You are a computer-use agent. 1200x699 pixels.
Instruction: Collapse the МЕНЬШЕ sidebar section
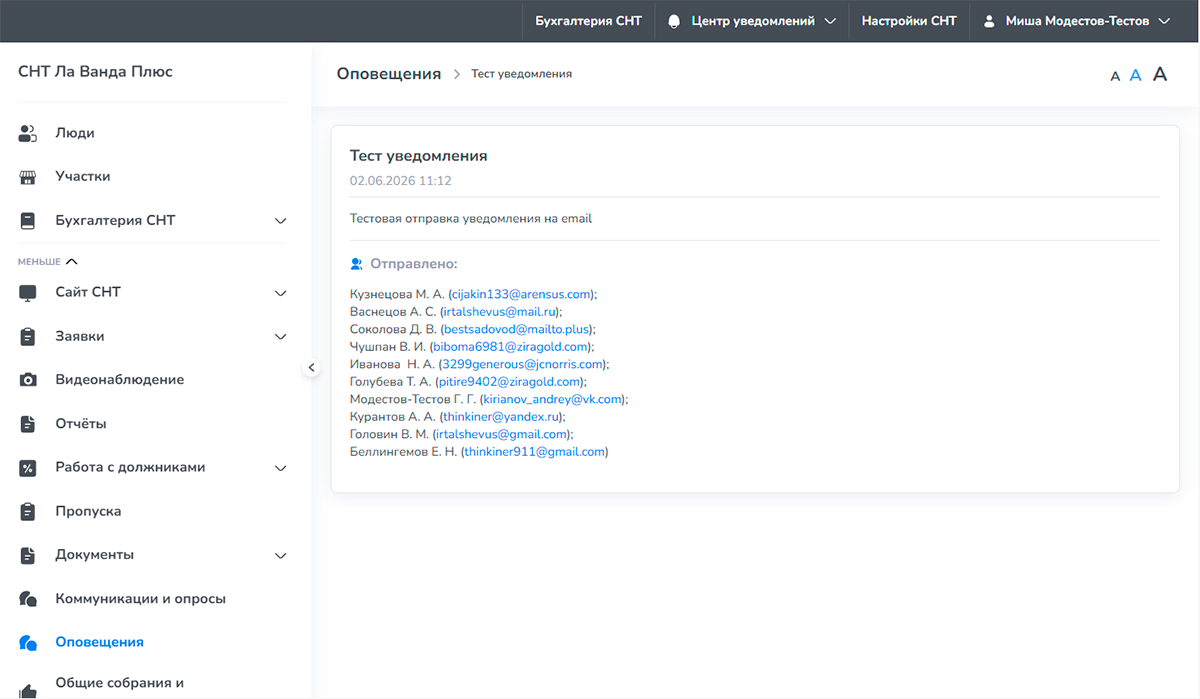(x=48, y=262)
